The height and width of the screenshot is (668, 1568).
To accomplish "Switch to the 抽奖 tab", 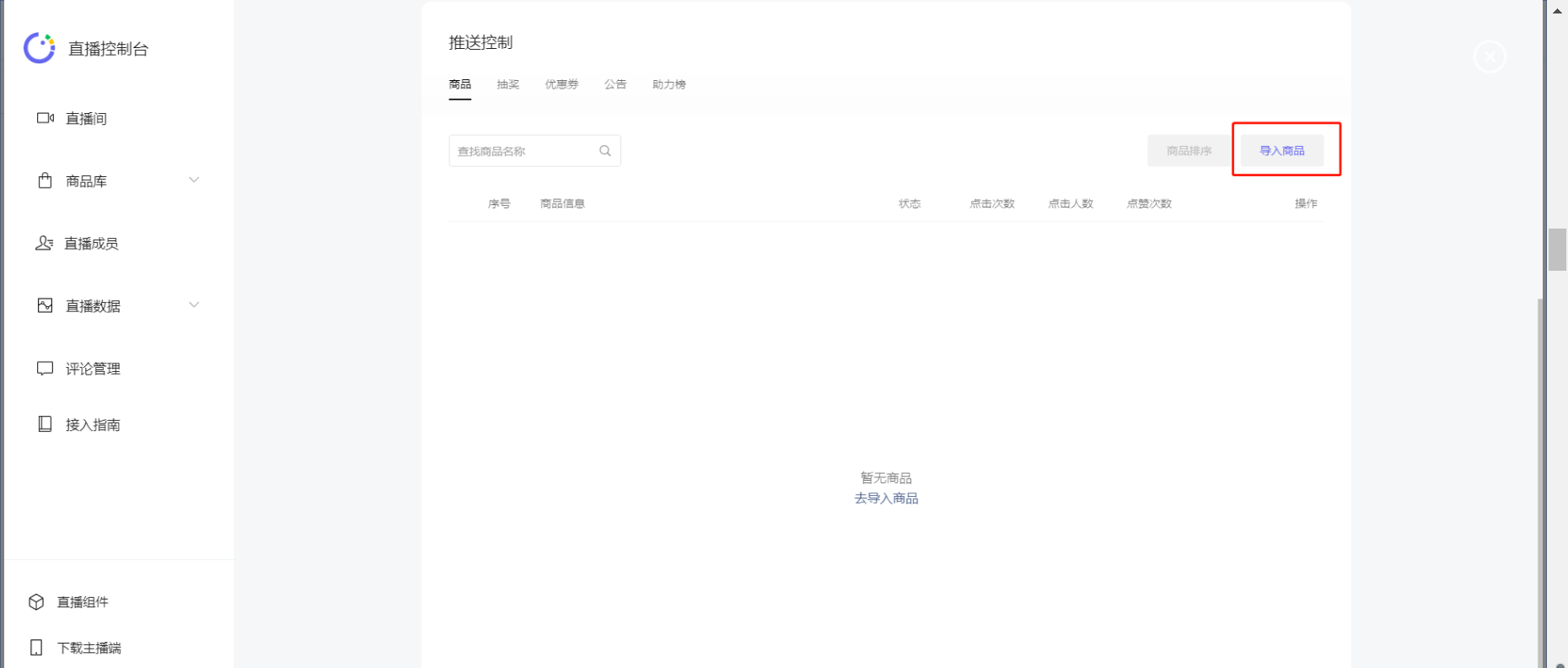I will click(507, 84).
